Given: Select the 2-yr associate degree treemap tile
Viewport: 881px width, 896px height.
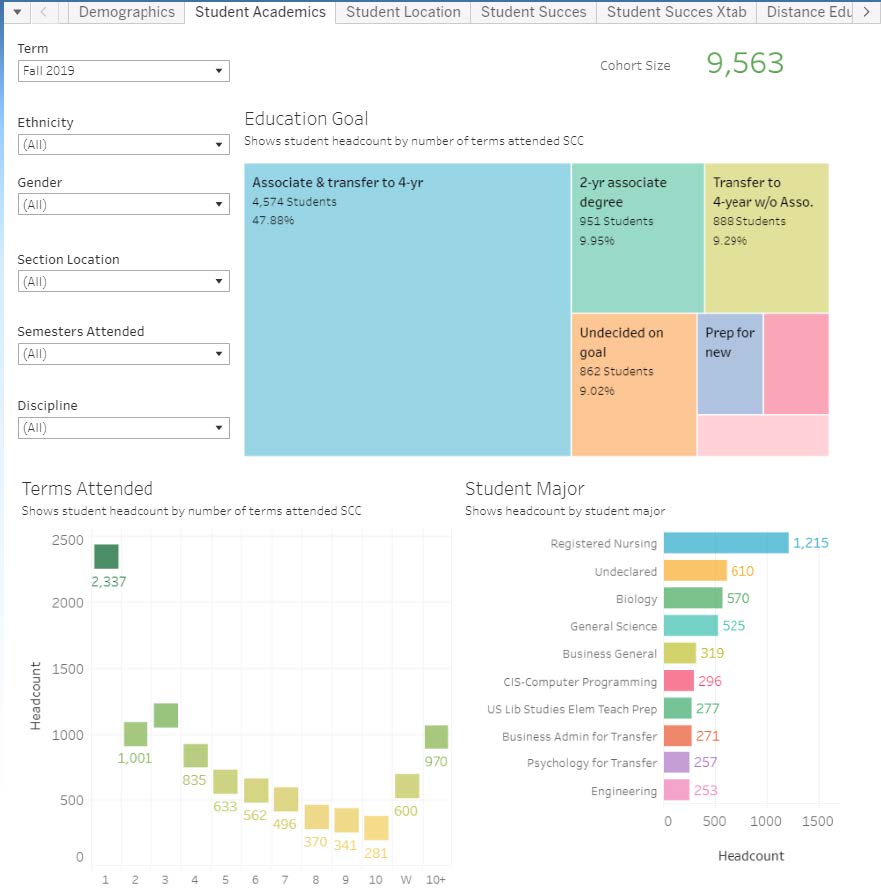Looking at the screenshot, I should point(638,238).
